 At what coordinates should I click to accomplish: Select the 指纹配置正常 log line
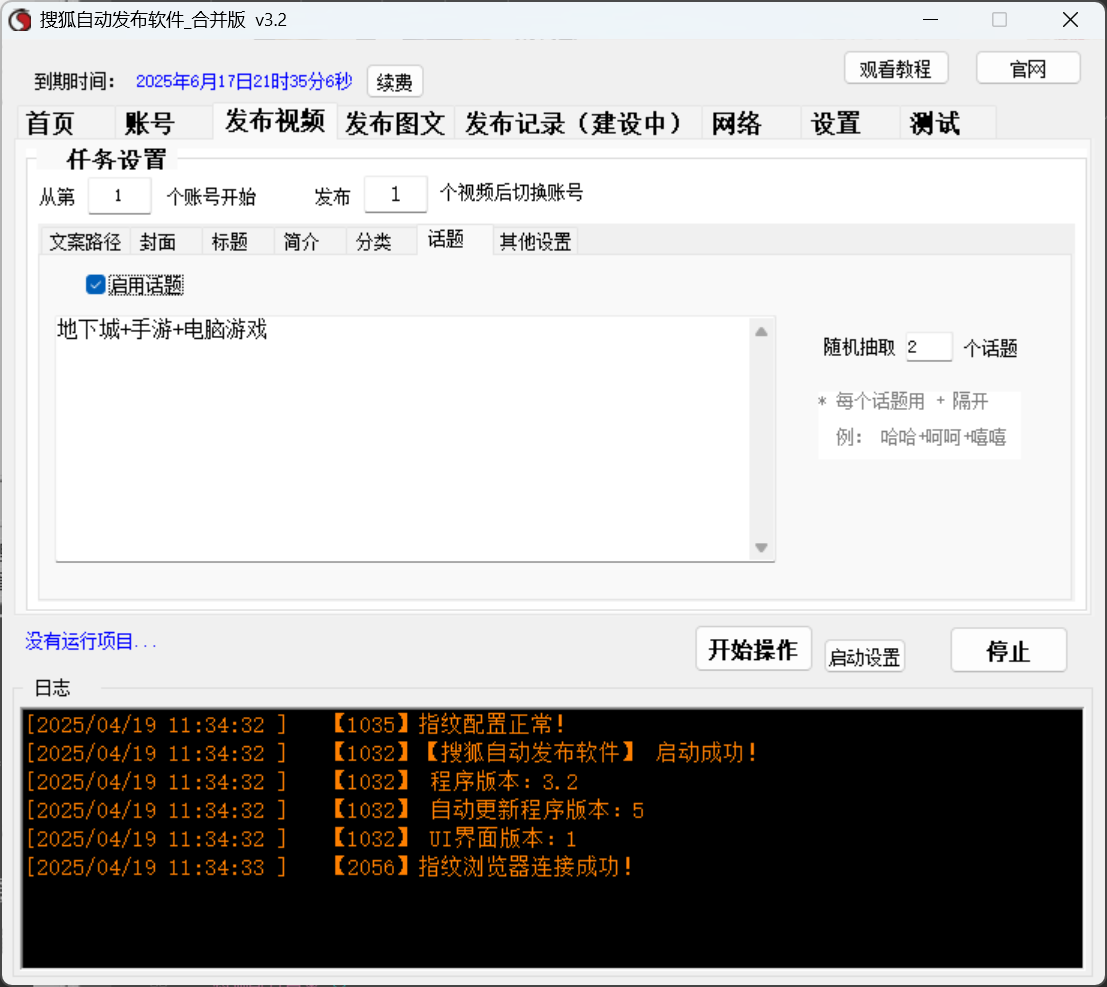point(297,724)
